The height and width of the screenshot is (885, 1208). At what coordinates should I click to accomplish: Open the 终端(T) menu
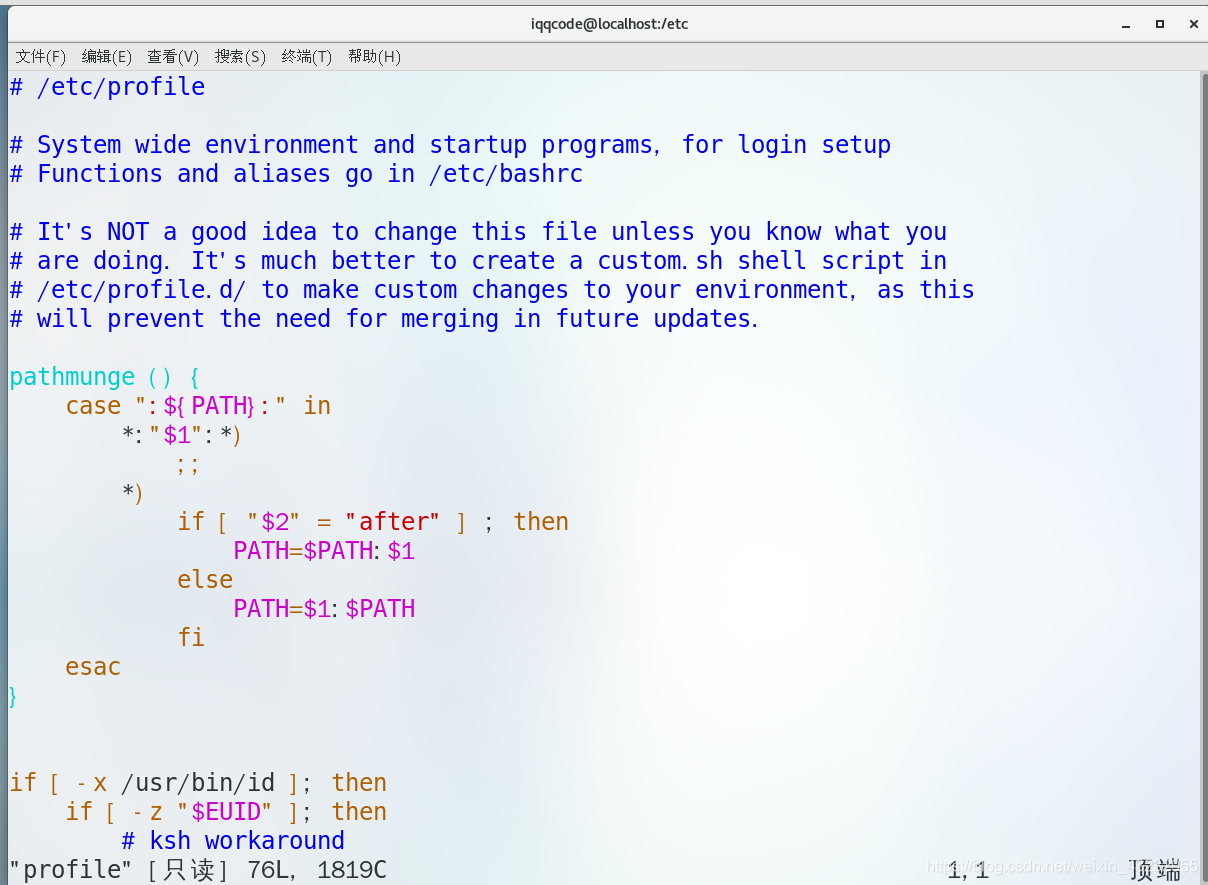click(307, 57)
